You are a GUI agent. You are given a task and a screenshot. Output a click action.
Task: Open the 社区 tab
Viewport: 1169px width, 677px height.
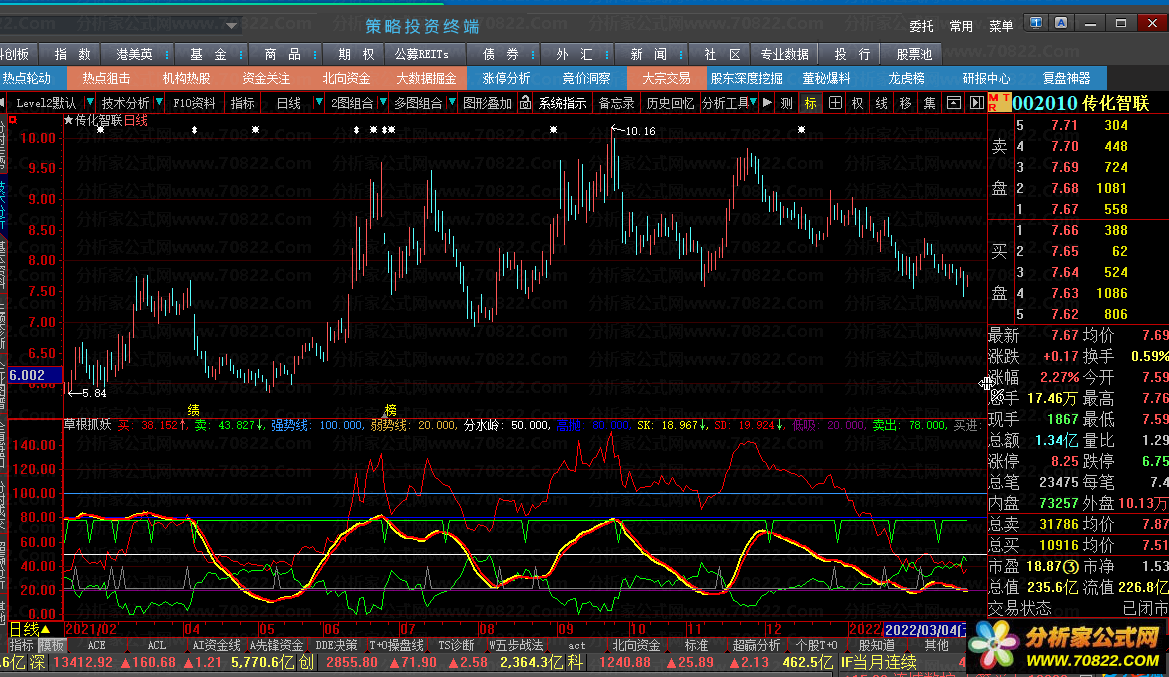click(722, 54)
